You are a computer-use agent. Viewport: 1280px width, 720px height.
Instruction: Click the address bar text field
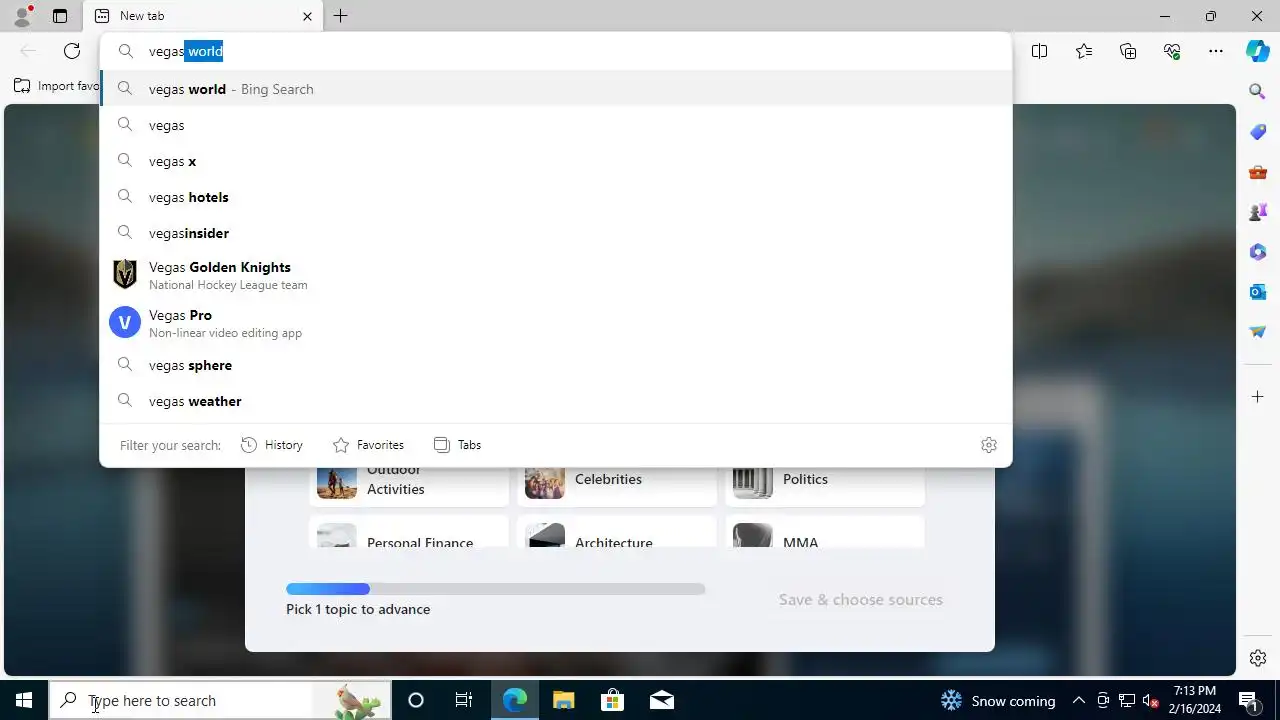pos(556,51)
